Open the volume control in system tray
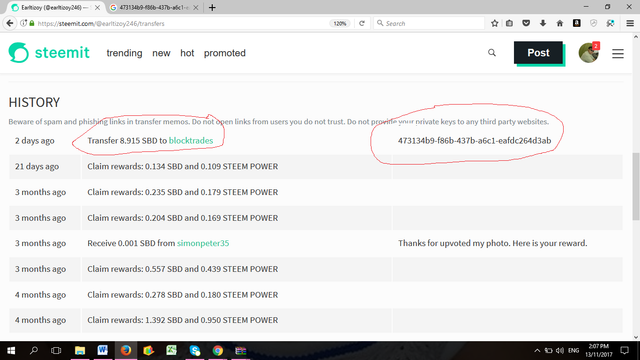The image size is (640, 360). (x=560, y=351)
